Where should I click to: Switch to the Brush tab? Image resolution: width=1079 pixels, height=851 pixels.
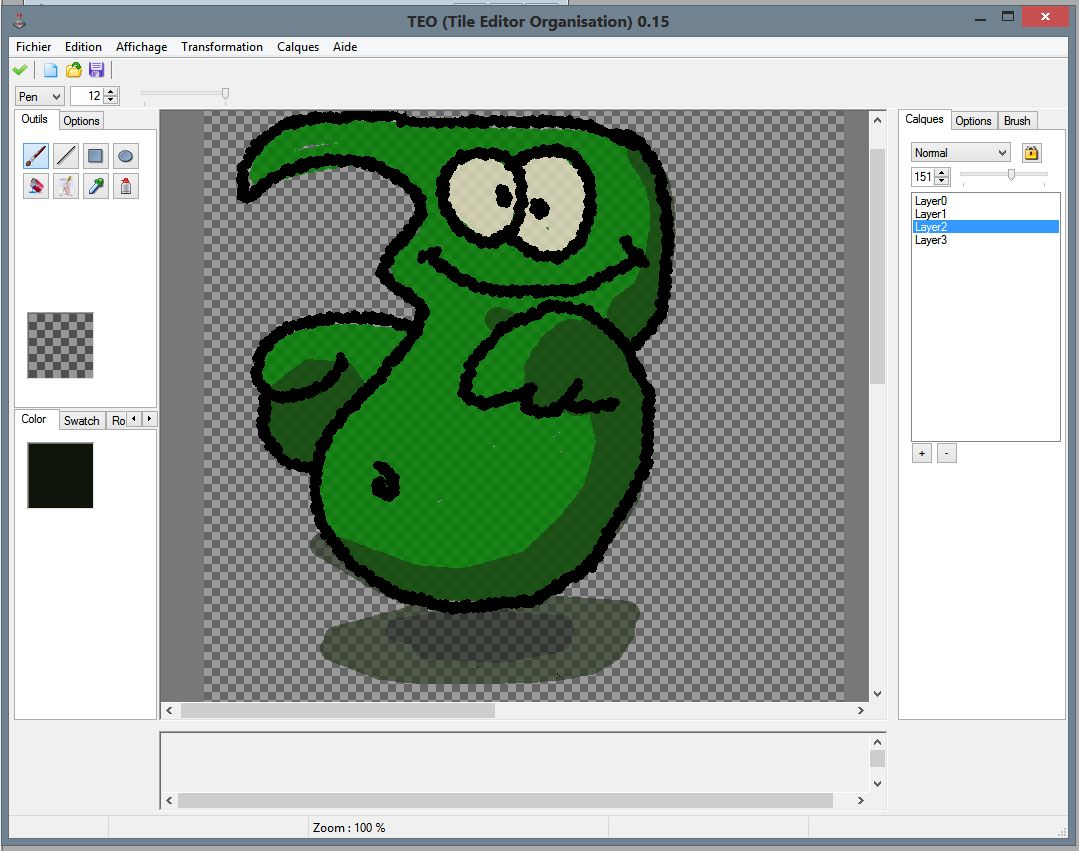click(x=1016, y=120)
